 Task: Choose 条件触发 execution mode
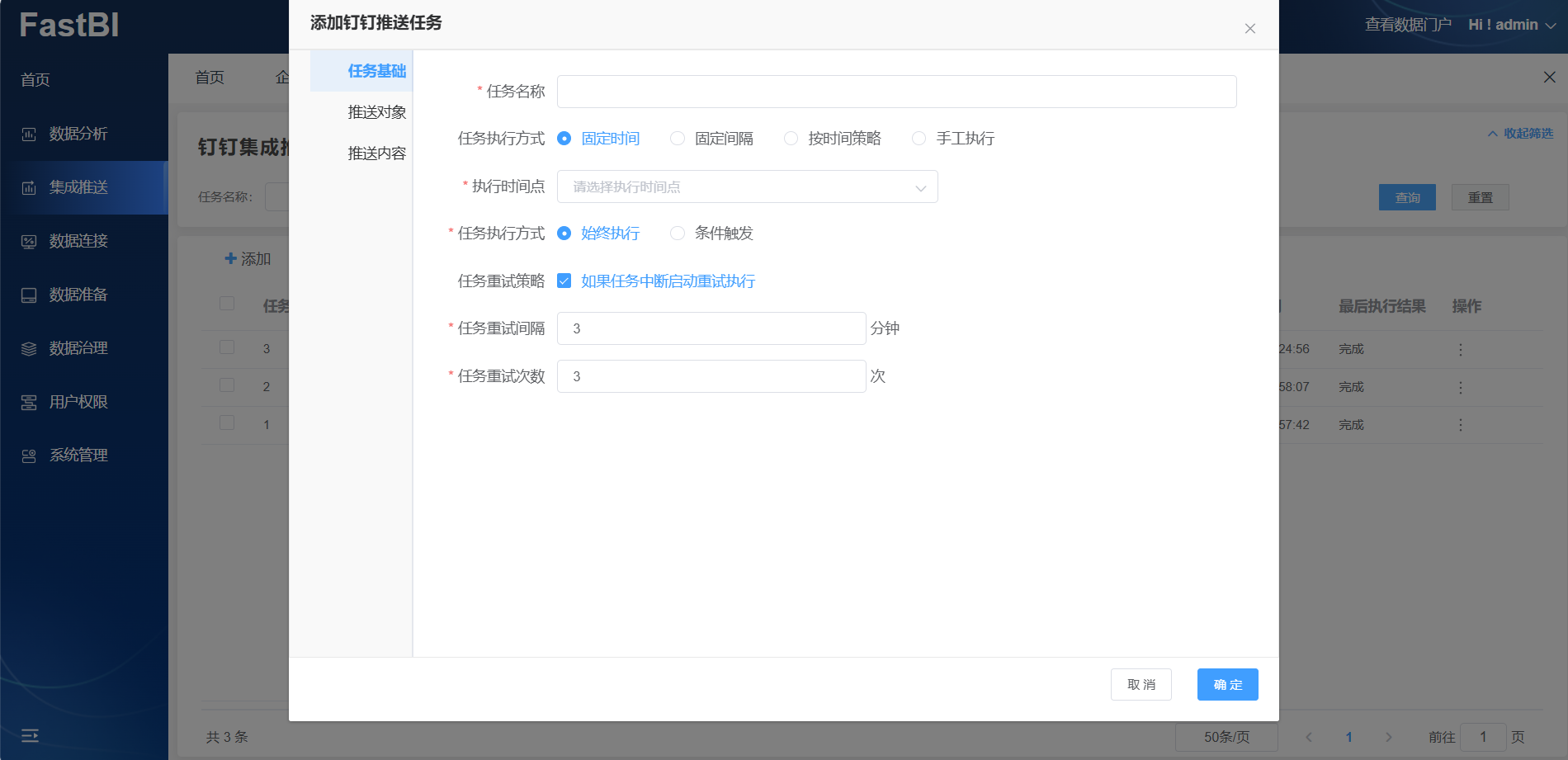(x=678, y=234)
